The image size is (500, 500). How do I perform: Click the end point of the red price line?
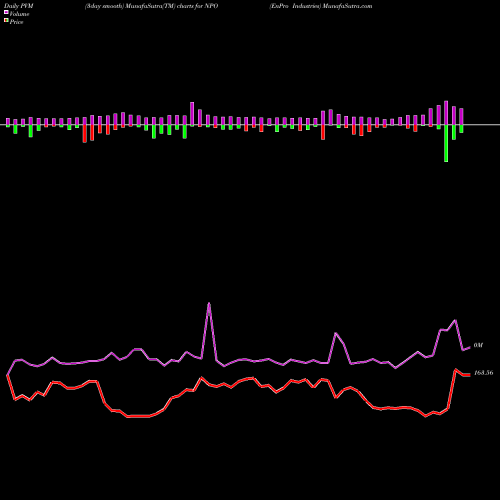pos(469,375)
